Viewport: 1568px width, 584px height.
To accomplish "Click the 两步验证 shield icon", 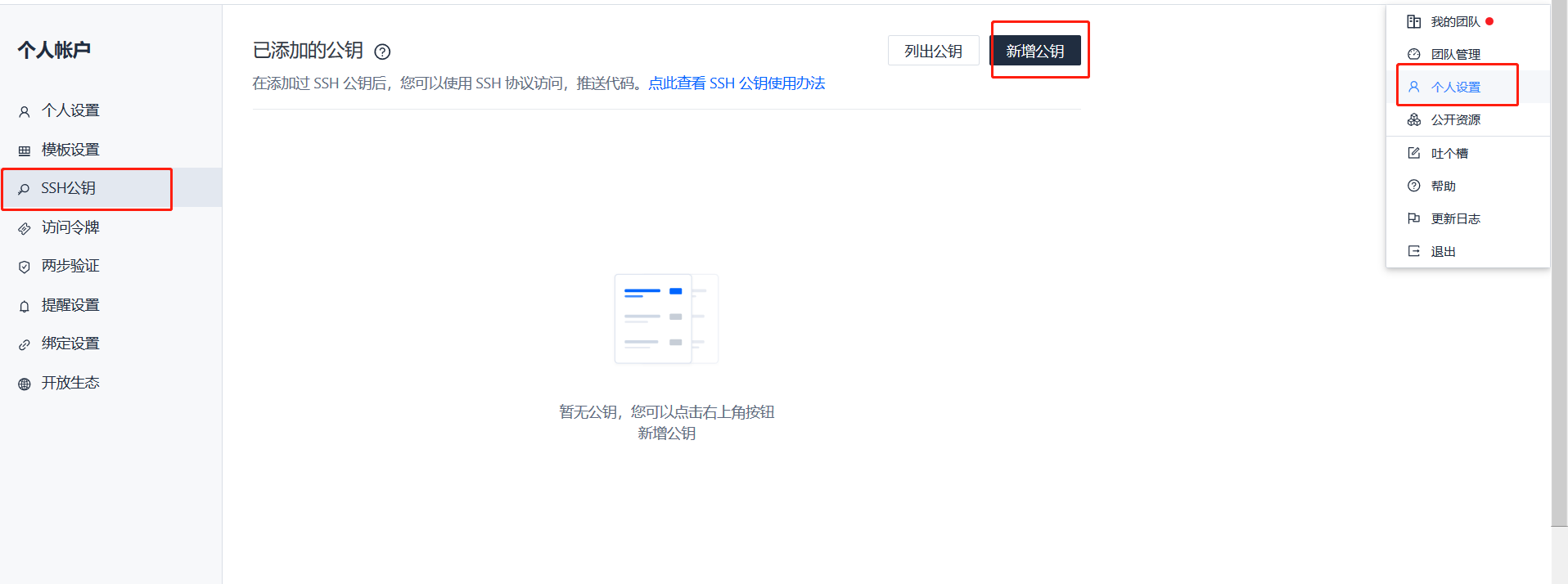I will click(25, 267).
